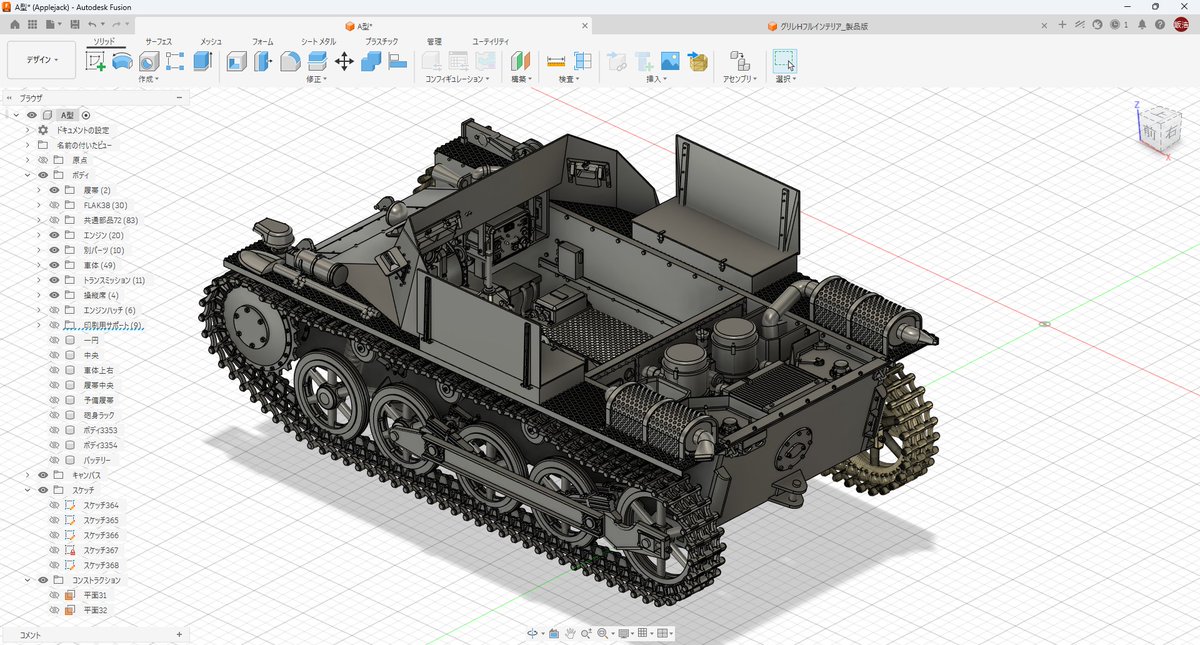The image size is (1200, 645).
Task: Undo the last action
Action: click(92, 23)
